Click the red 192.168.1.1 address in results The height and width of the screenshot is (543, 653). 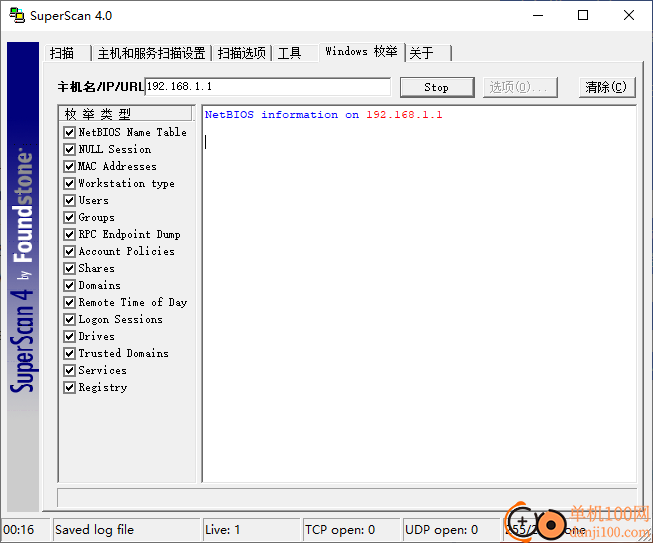point(404,115)
